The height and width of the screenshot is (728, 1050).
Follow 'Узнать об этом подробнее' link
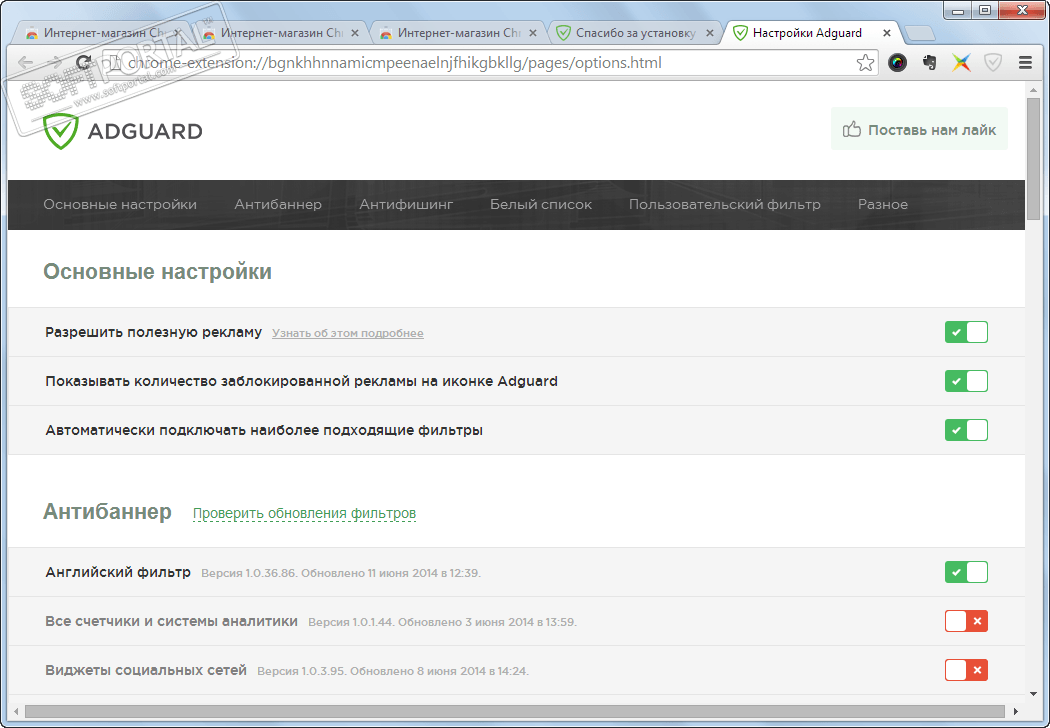click(x=348, y=334)
